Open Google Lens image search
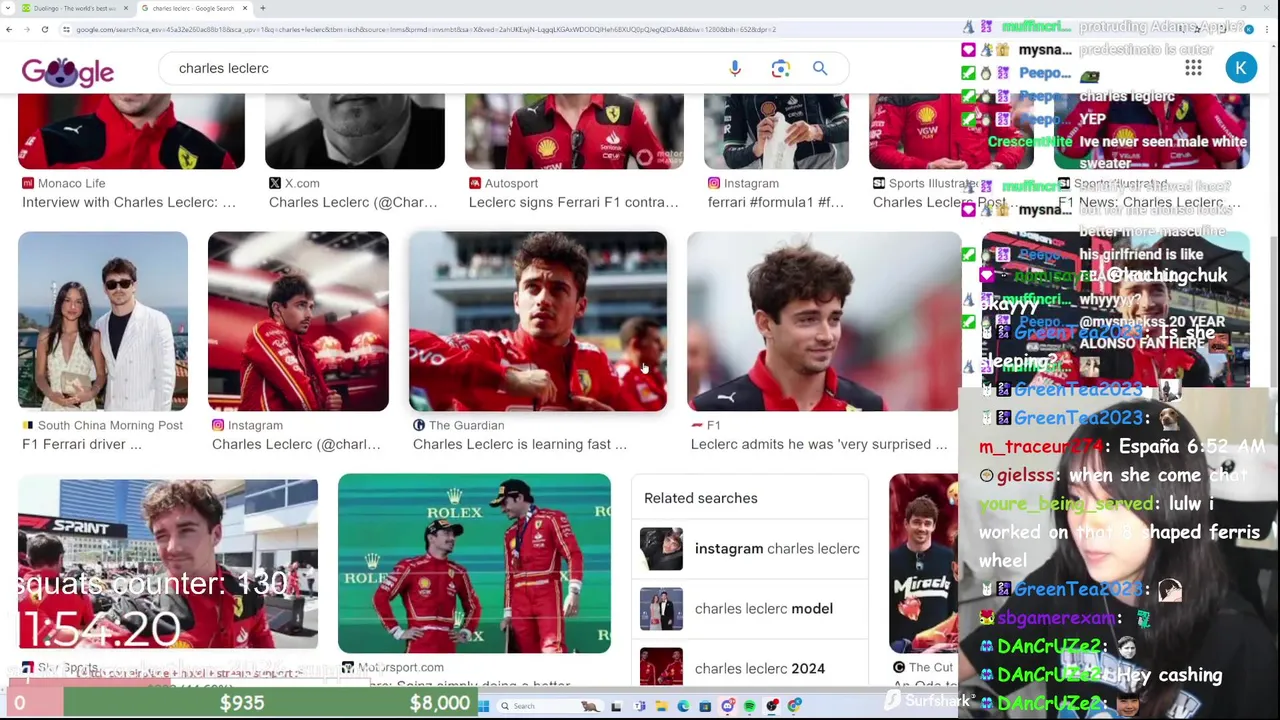This screenshot has width=1280, height=720. 780,68
